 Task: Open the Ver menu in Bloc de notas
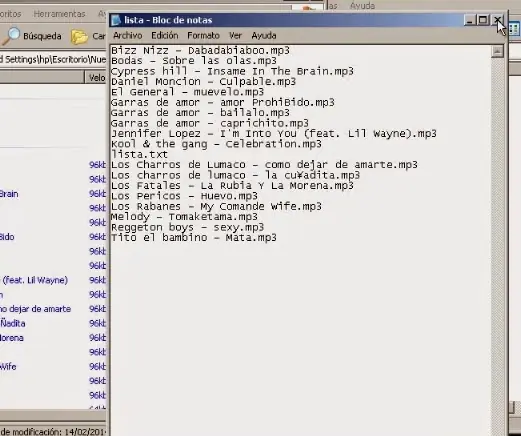[x=235, y=35]
